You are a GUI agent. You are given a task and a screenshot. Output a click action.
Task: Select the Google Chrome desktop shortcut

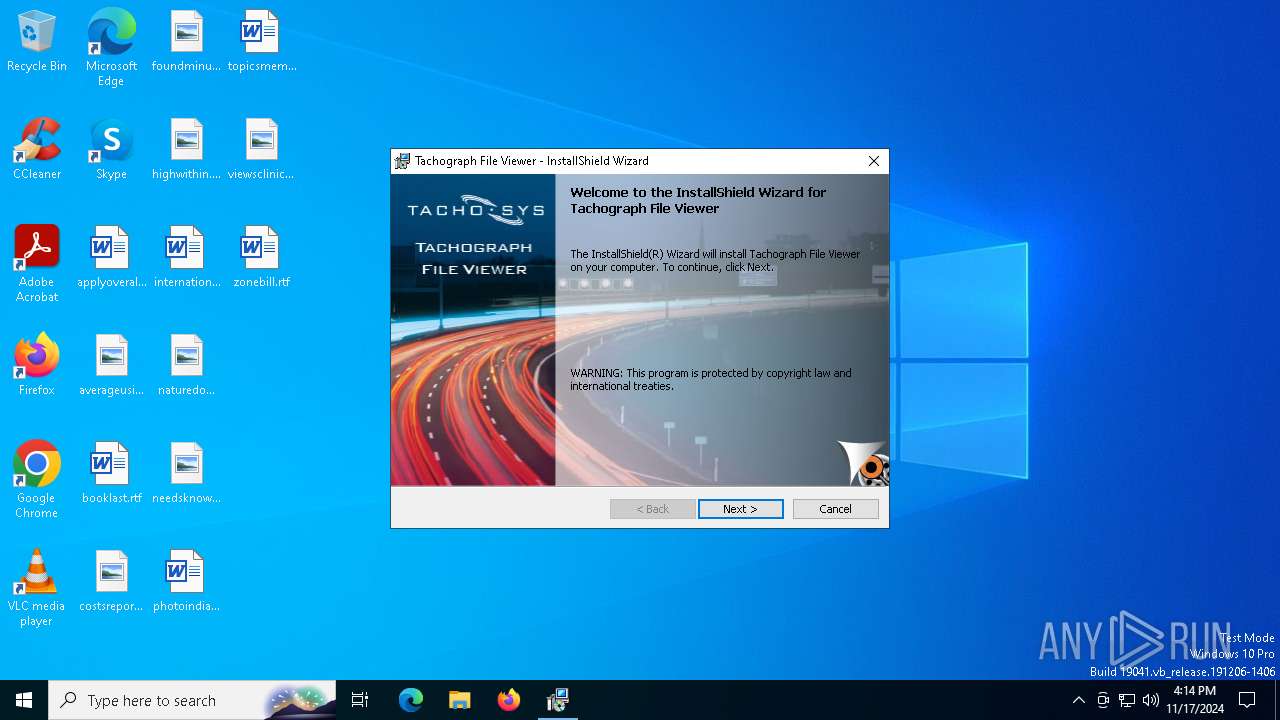pos(37,480)
